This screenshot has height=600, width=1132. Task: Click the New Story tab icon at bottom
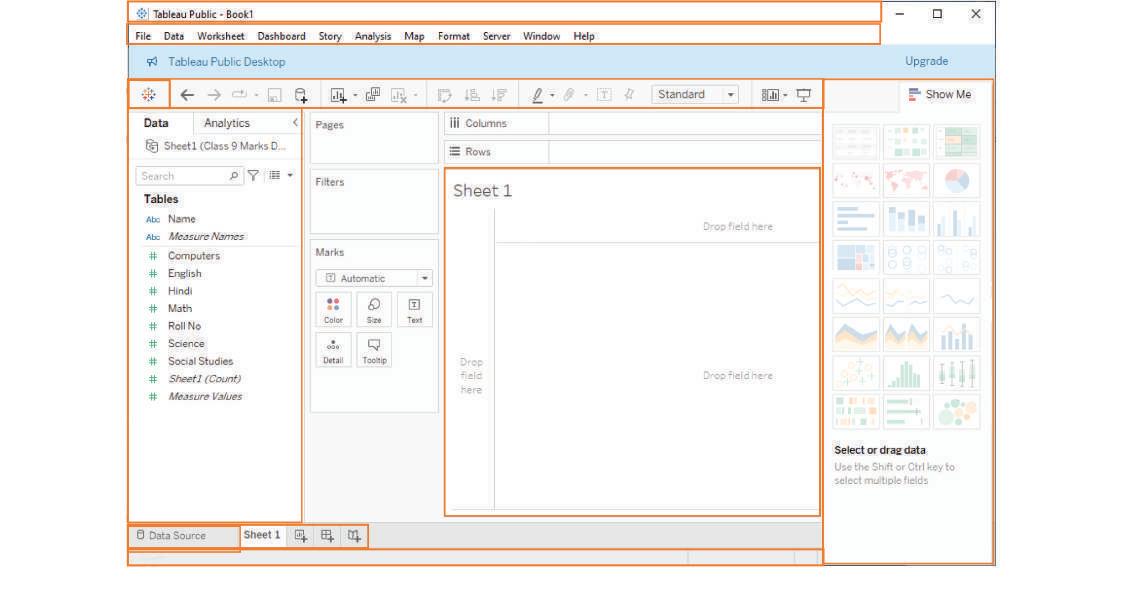click(354, 535)
